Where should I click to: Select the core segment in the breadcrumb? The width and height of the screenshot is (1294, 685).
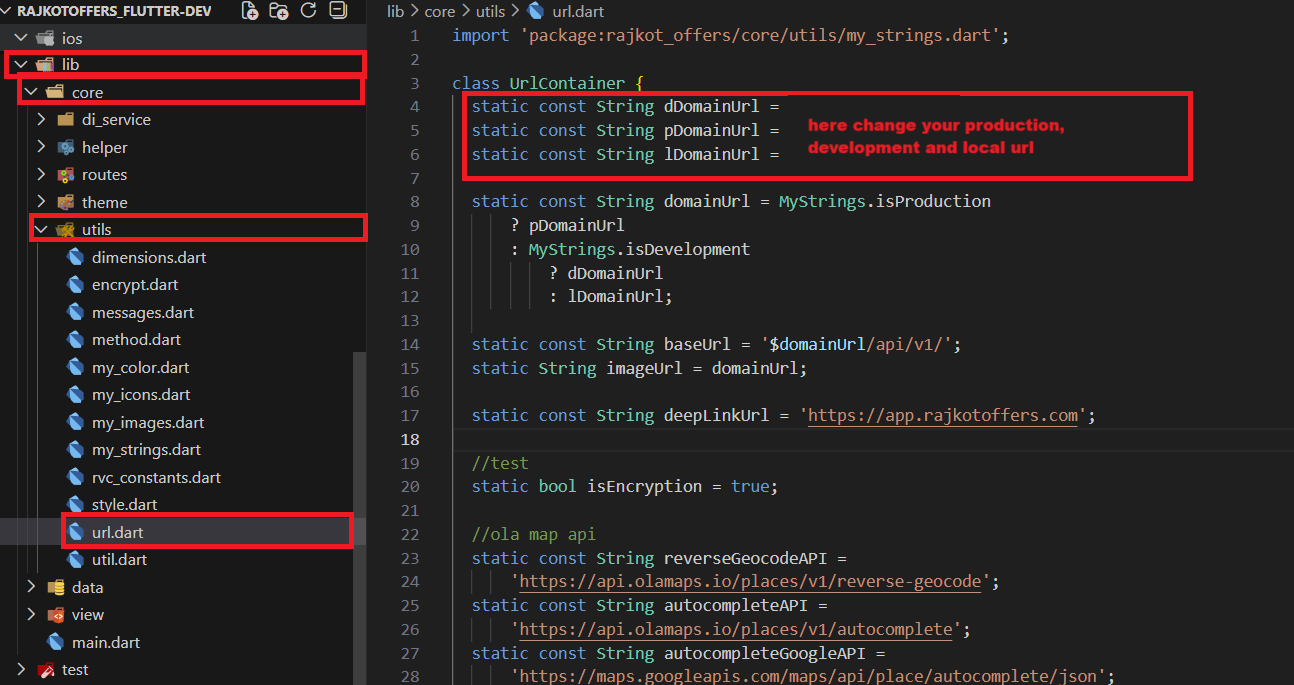coord(440,12)
